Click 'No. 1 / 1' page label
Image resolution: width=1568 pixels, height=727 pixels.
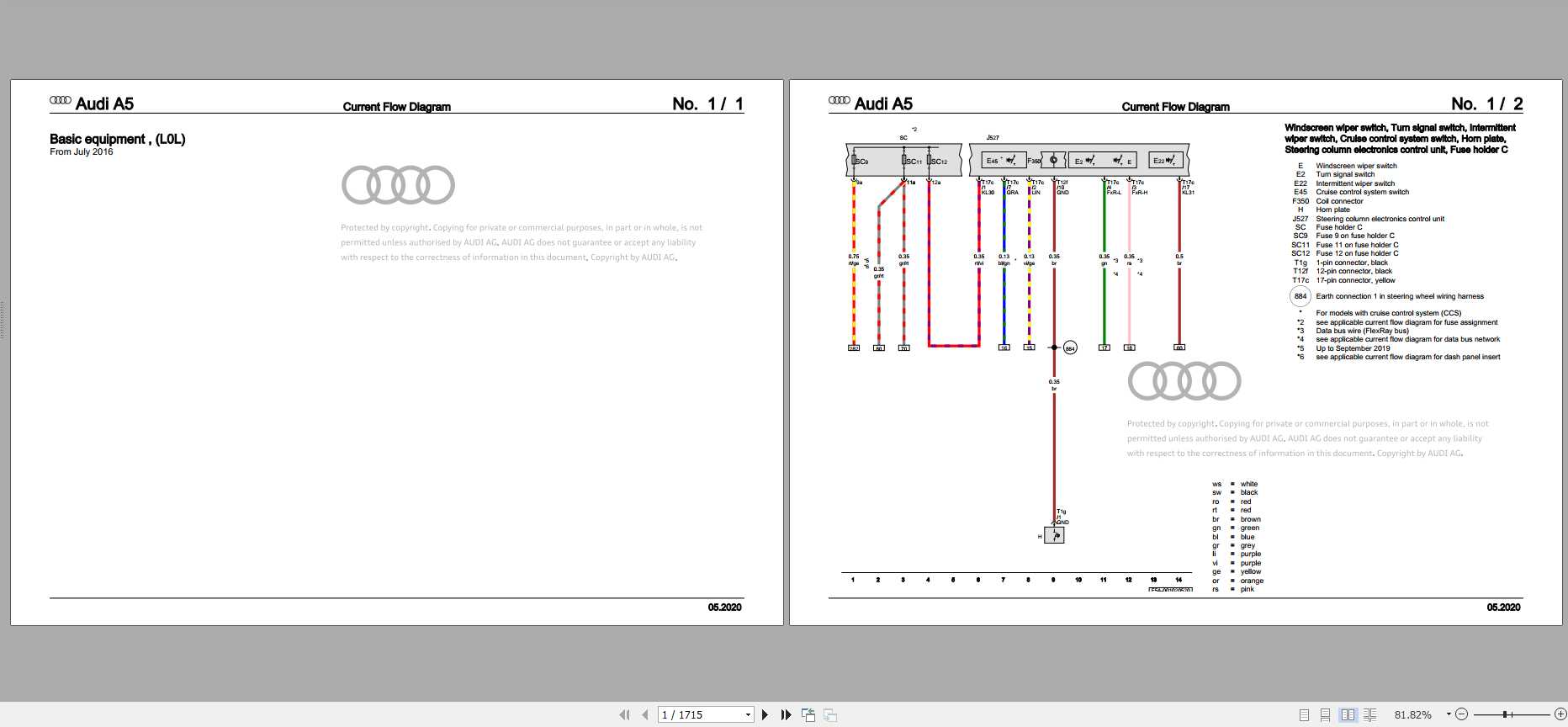tap(707, 103)
